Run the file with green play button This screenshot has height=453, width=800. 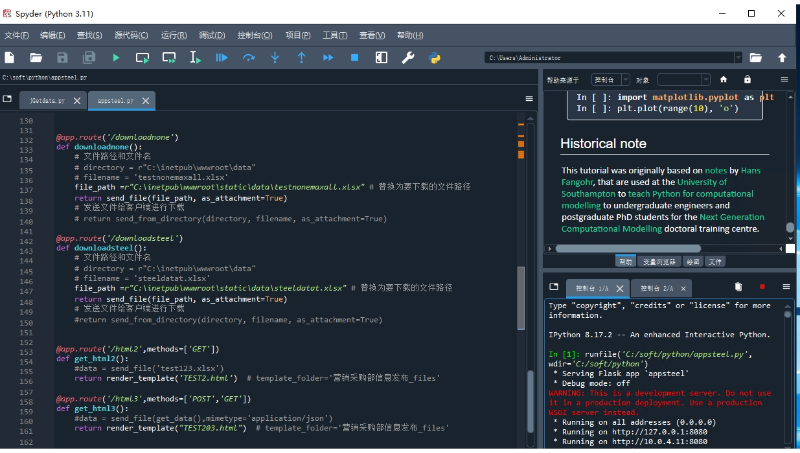(116, 58)
